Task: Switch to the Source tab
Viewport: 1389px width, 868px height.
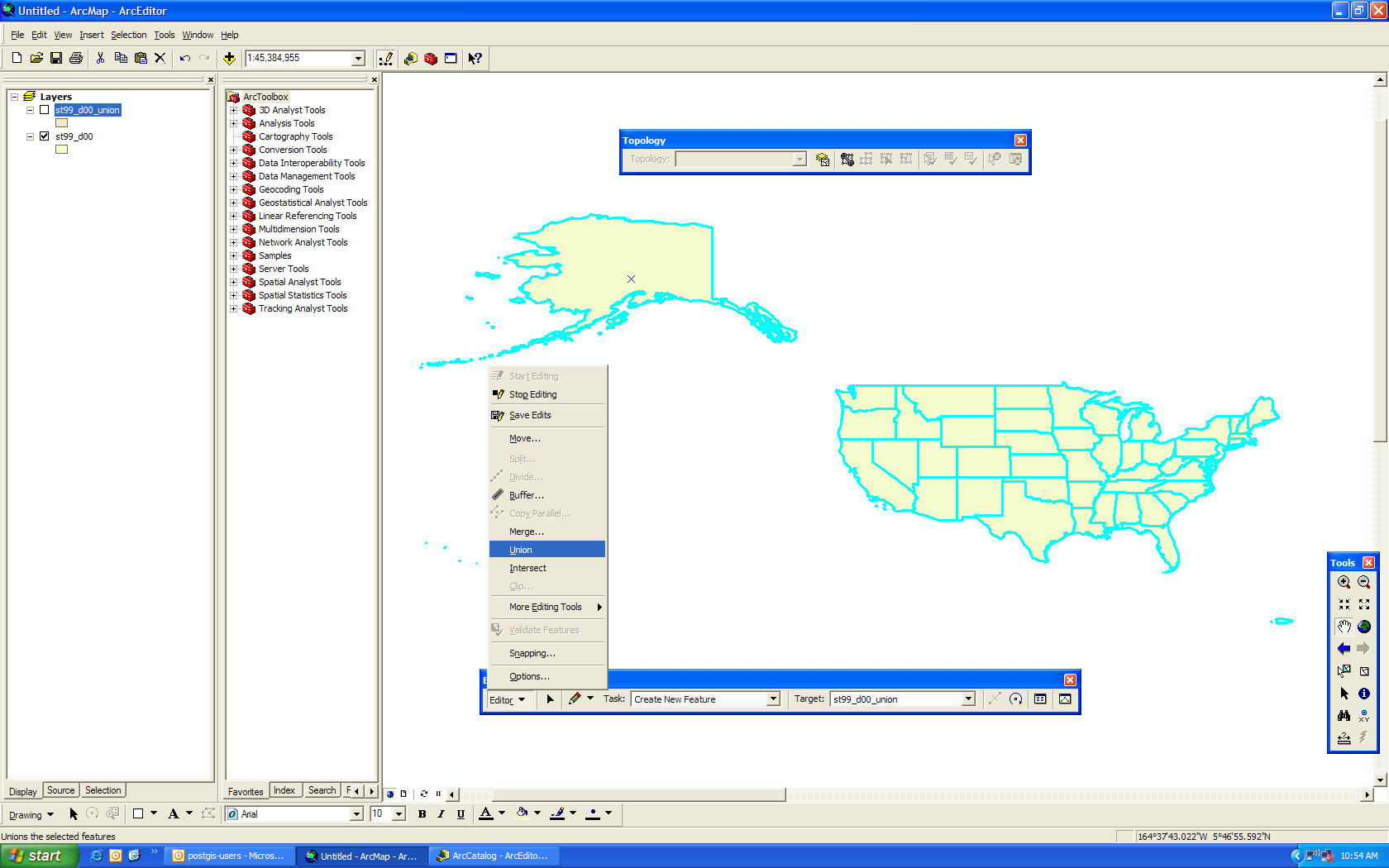Action: click(60, 790)
